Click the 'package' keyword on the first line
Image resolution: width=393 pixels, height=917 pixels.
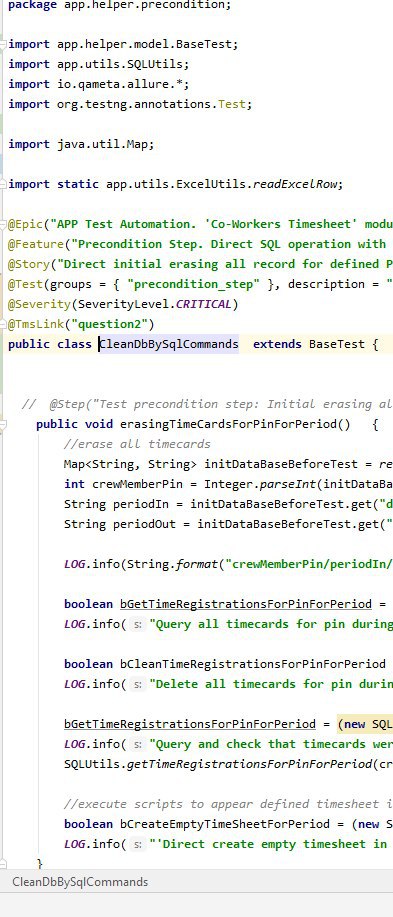(x=32, y=5)
